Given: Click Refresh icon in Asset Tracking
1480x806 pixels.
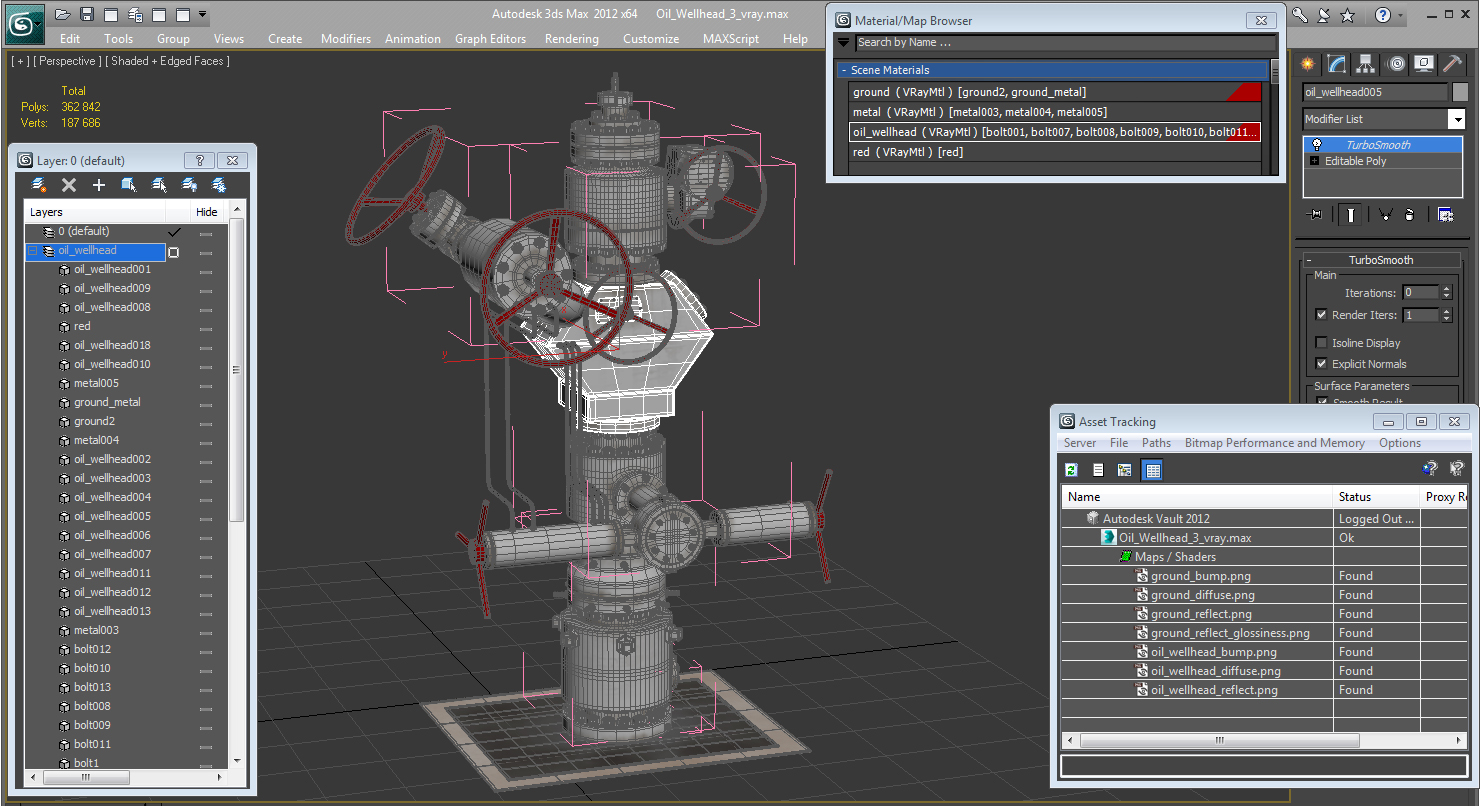Looking at the screenshot, I should (x=1071, y=470).
